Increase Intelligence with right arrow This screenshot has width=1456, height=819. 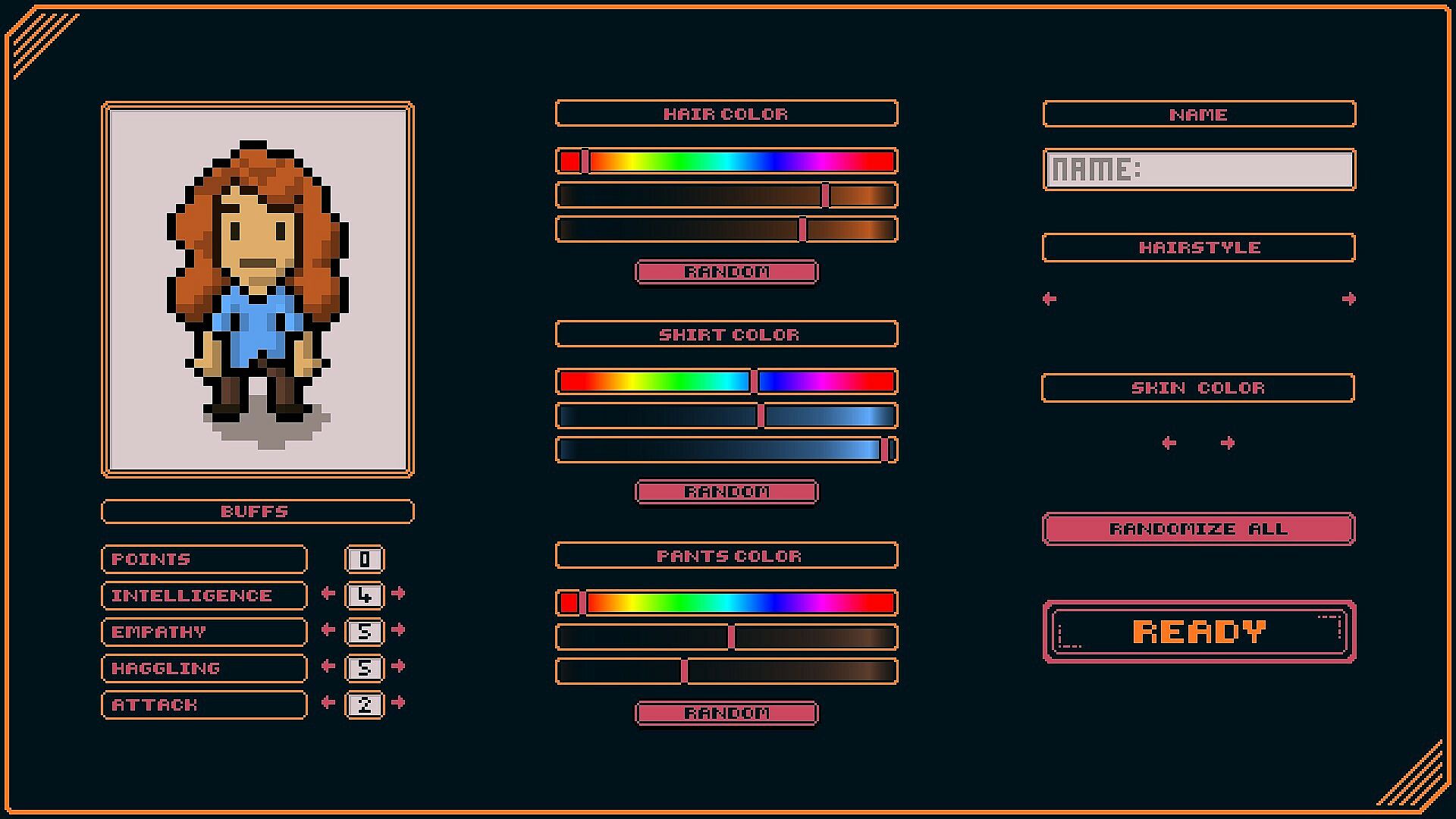[x=398, y=594]
